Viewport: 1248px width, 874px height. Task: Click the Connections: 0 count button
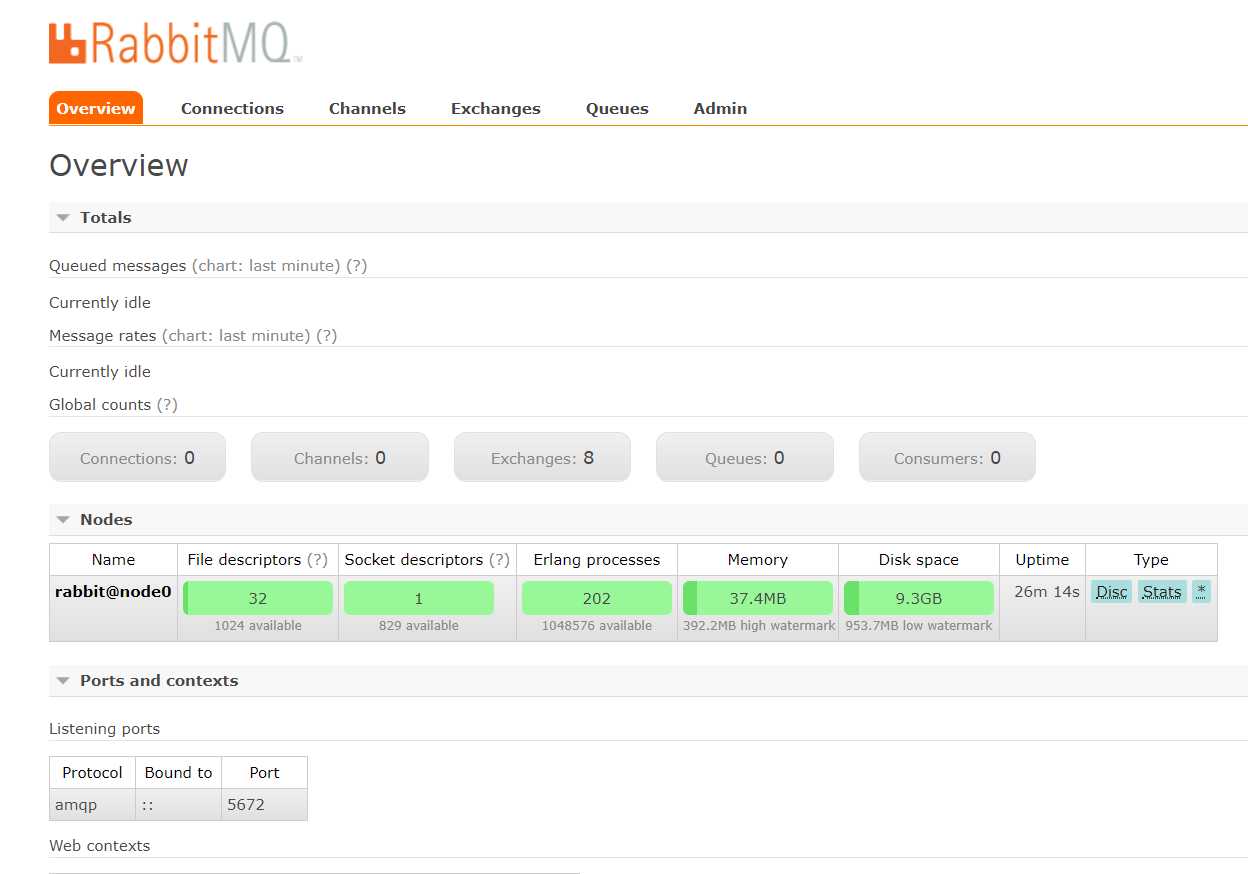[x=137, y=457]
